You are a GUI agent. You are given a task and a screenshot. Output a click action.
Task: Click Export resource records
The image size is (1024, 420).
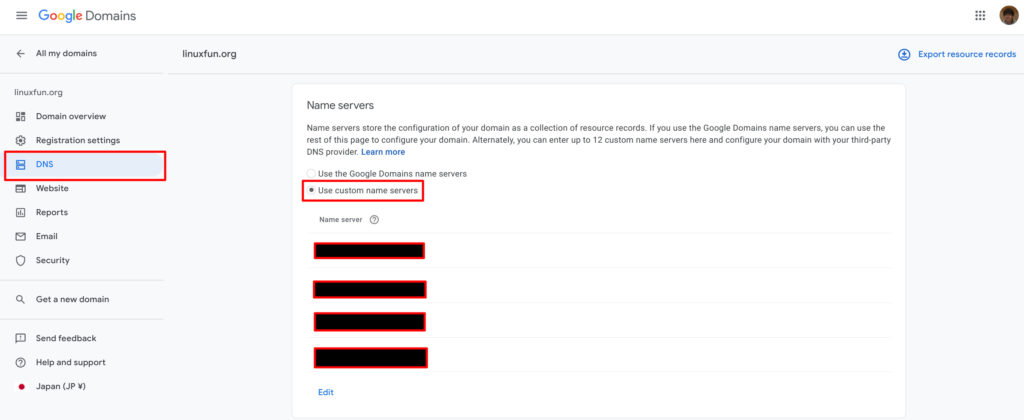[967, 54]
